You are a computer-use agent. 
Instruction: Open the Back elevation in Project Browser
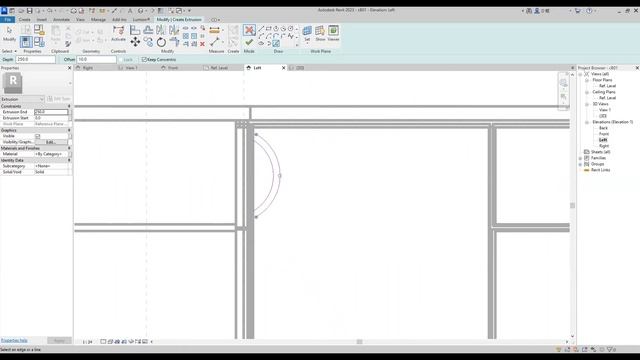(603, 128)
